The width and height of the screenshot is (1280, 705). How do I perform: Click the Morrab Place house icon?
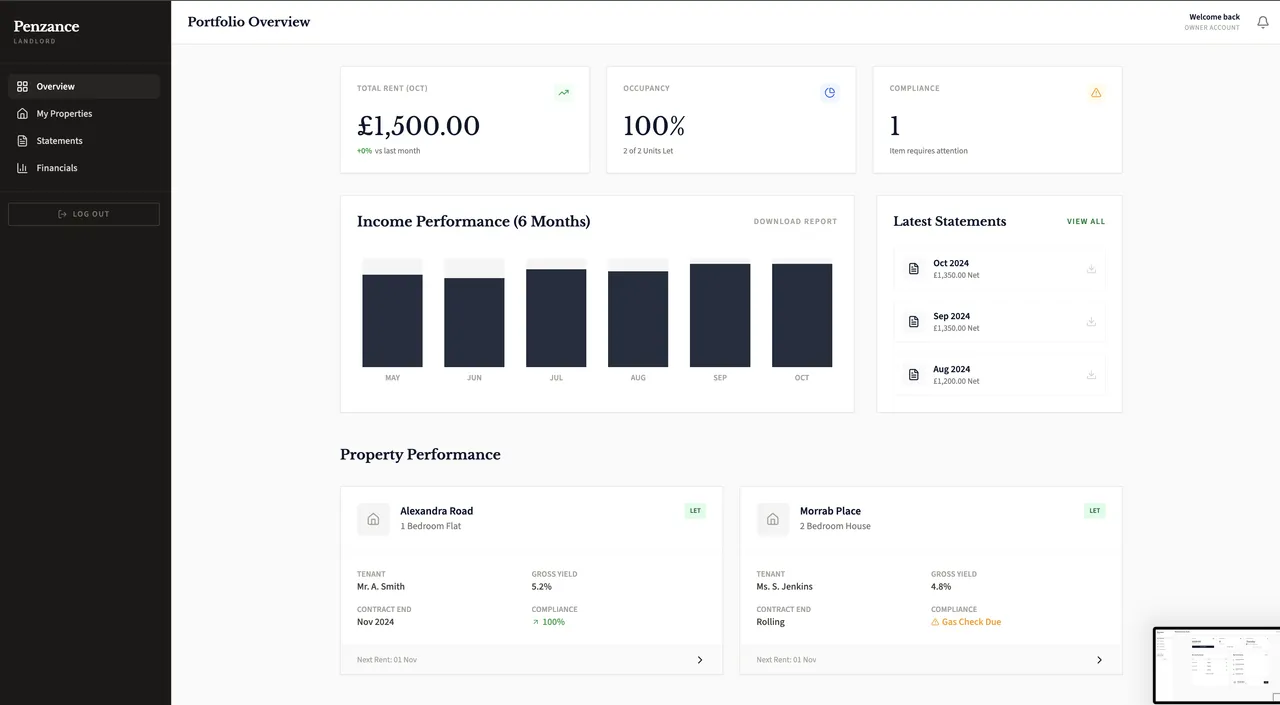772,519
